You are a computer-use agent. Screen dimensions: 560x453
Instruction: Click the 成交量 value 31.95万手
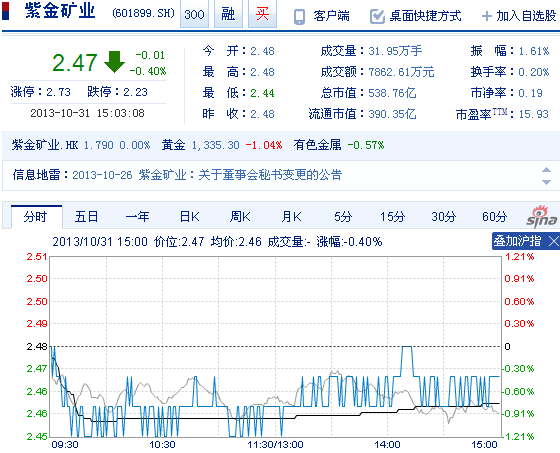click(395, 51)
